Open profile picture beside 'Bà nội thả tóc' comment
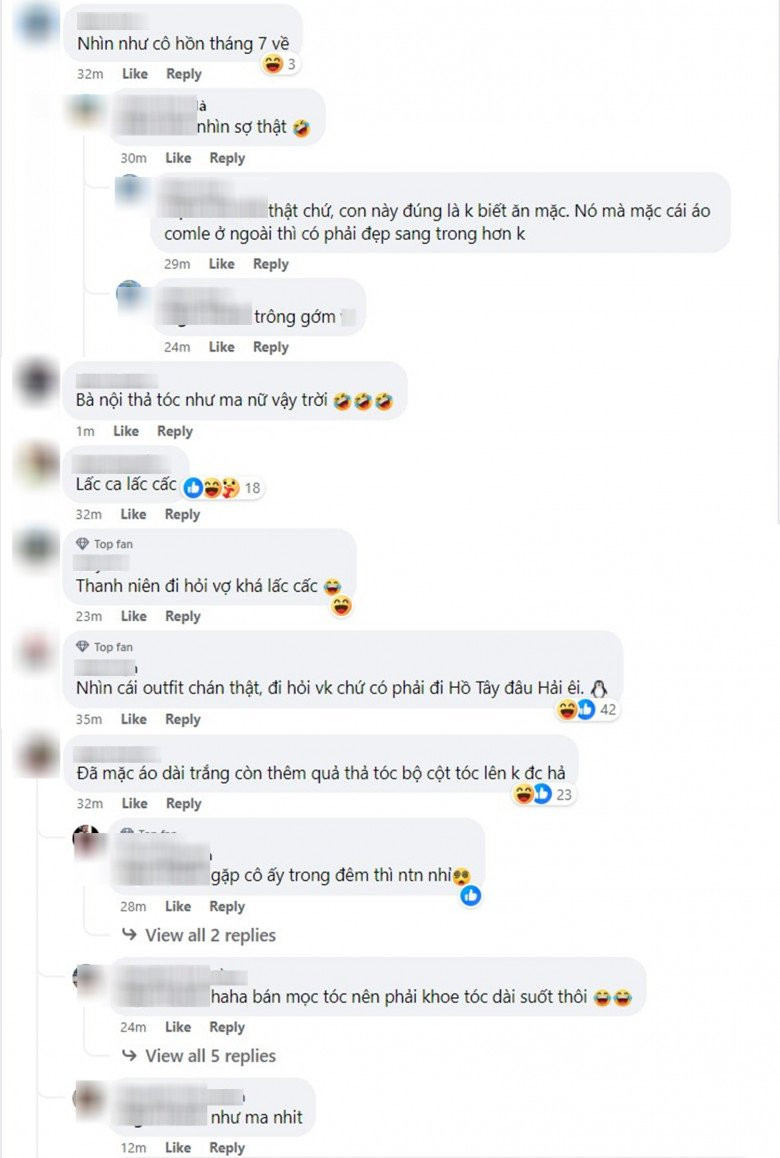This screenshot has width=780, height=1158. pos(36,382)
